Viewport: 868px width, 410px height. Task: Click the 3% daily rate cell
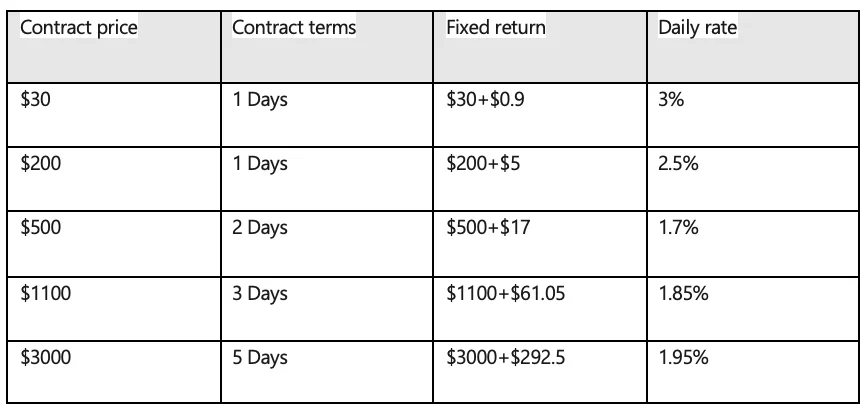671,99
